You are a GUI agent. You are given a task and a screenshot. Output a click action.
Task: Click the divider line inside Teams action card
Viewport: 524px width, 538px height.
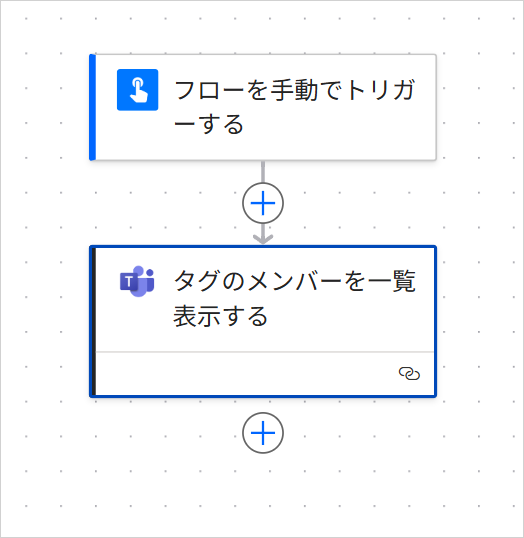pos(265,352)
